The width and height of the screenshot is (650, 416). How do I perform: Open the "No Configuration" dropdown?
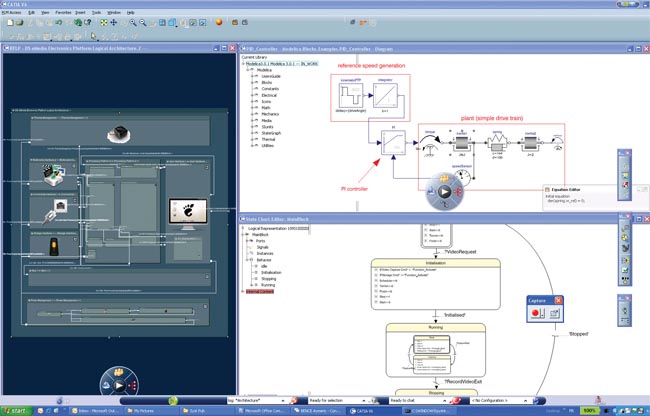point(525,401)
